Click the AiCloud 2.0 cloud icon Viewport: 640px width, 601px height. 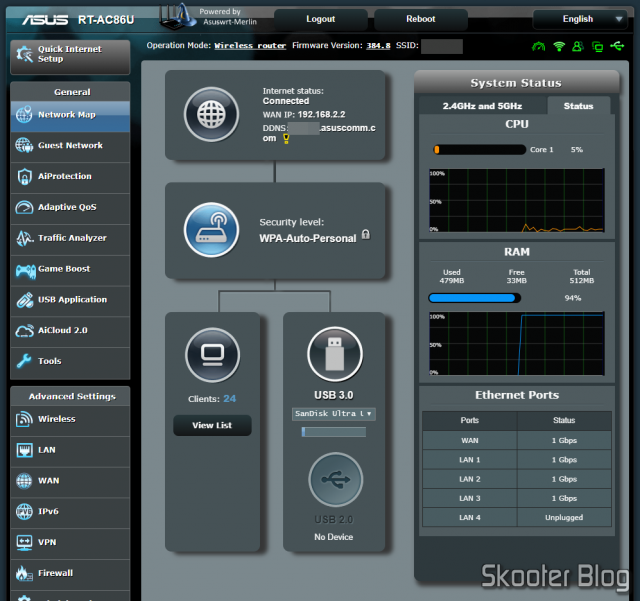pos(24,331)
